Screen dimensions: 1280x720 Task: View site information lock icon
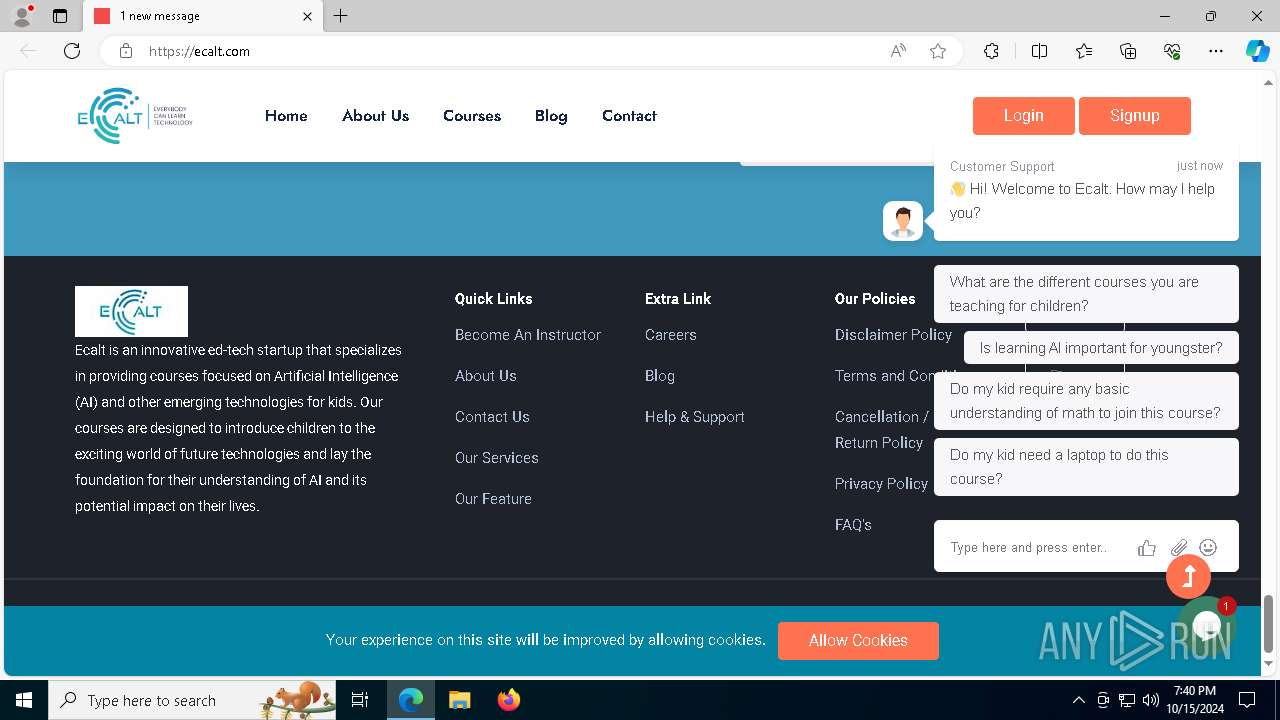(x=126, y=51)
